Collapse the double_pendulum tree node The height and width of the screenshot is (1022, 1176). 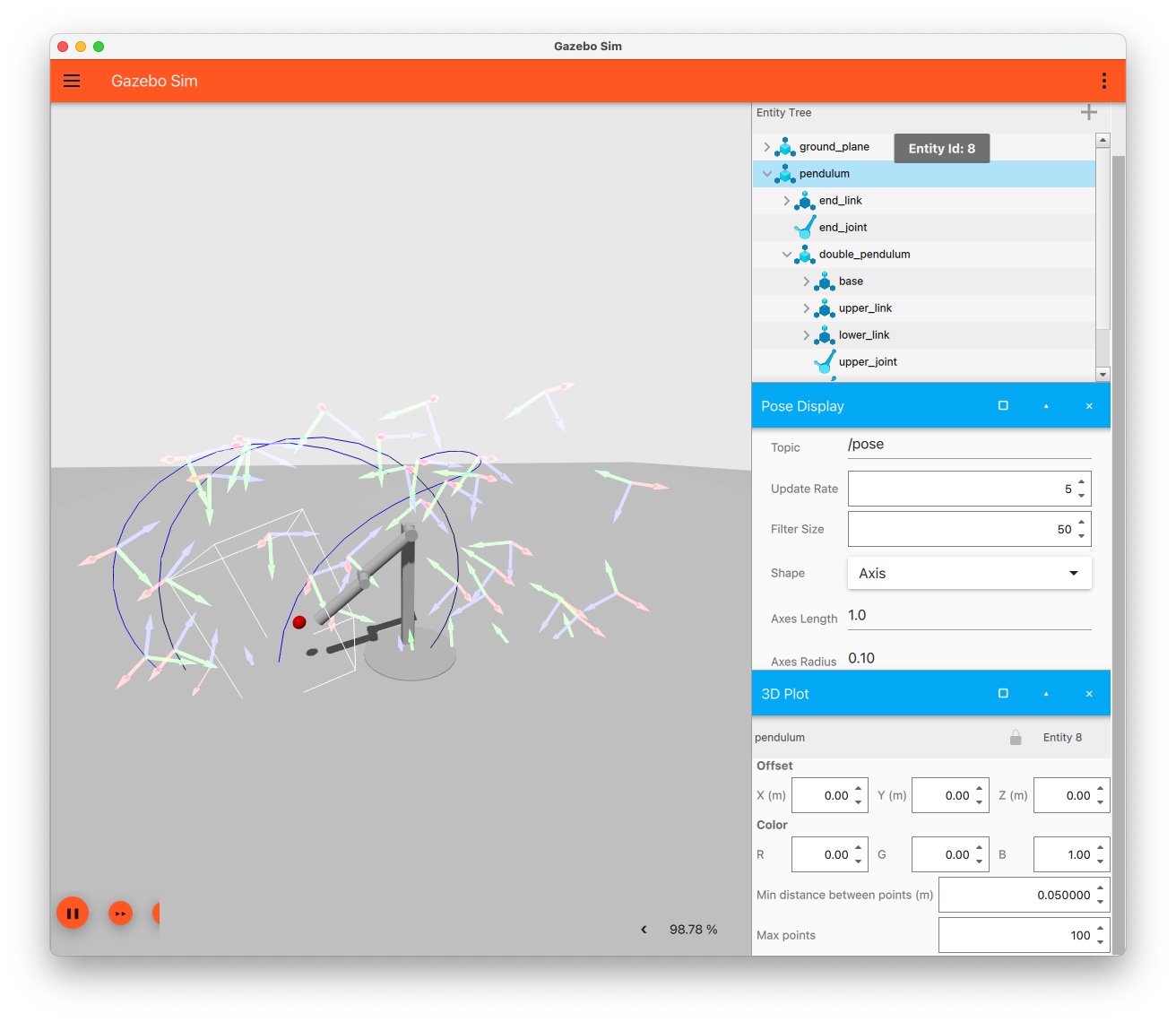[x=786, y=255]
